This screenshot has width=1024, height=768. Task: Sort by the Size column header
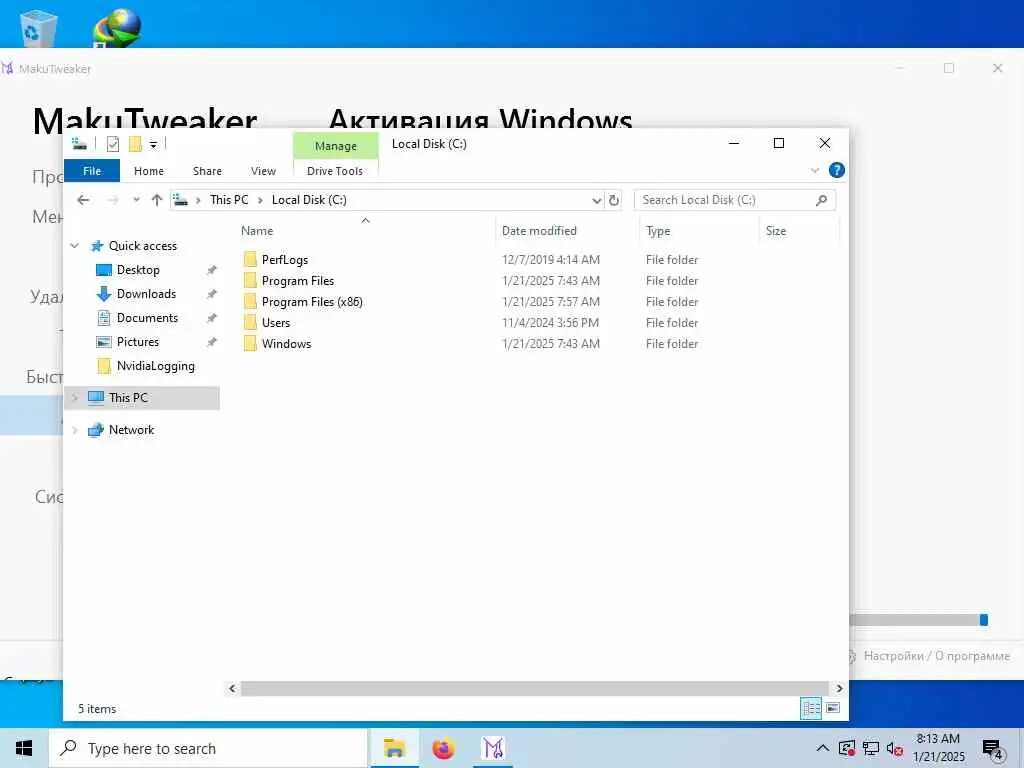click(776, 231)
